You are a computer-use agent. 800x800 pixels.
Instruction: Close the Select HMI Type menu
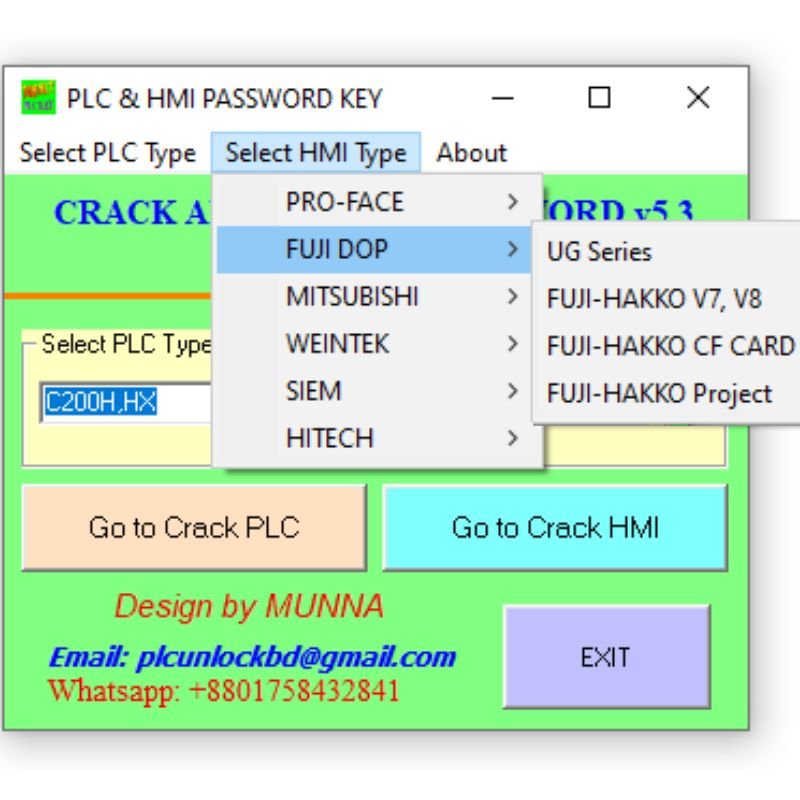(316, 153)
